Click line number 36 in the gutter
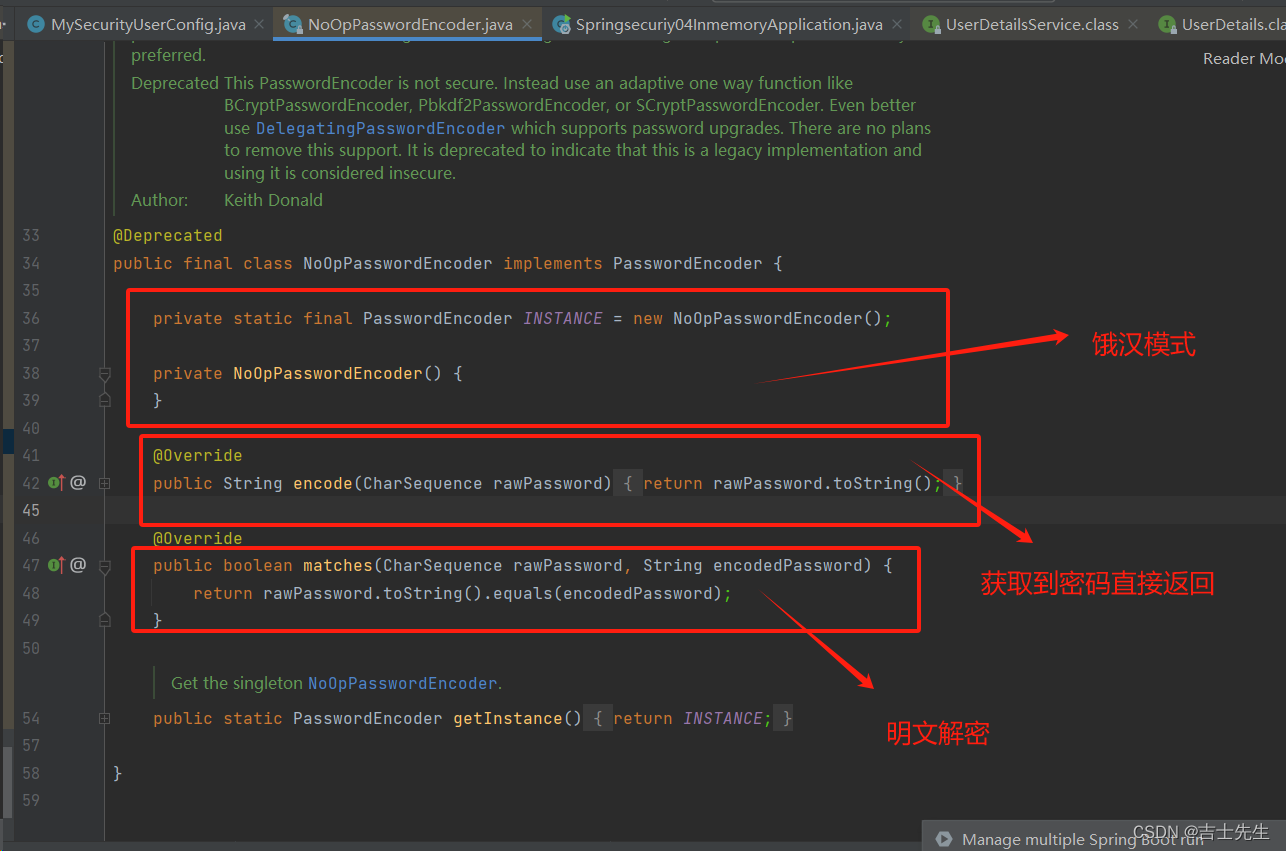The width and height of the screenshot is (1286, 851). 31,319
